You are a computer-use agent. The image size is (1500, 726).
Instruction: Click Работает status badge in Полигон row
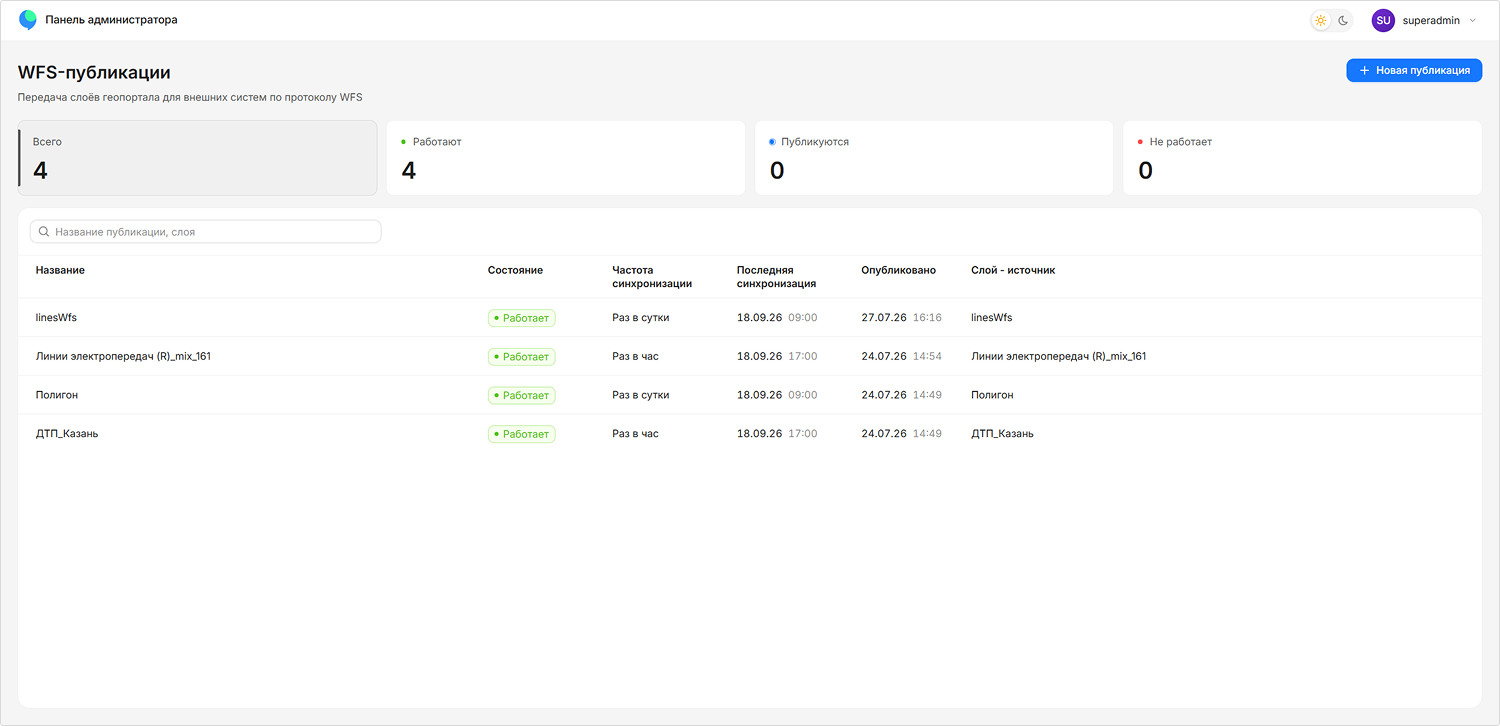pyautogui.click(x=521, y=395)
